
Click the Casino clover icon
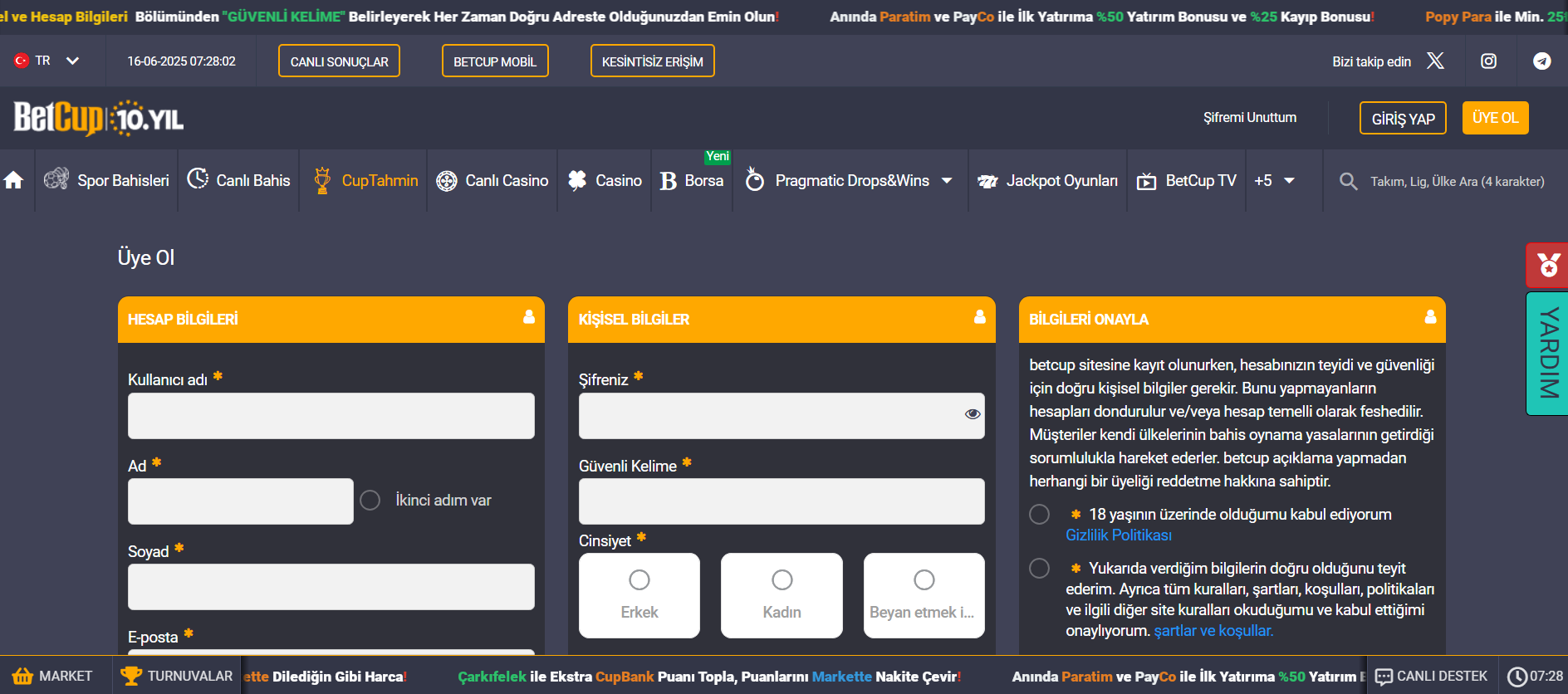click(x=577, y=180)
